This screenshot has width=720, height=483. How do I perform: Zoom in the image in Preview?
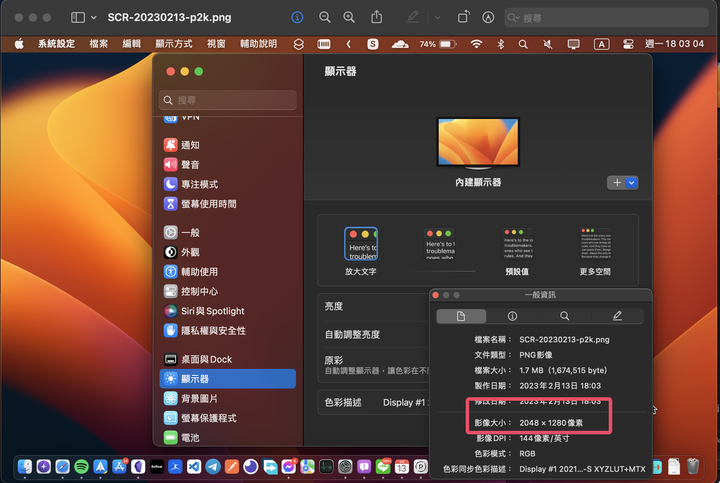349,17
